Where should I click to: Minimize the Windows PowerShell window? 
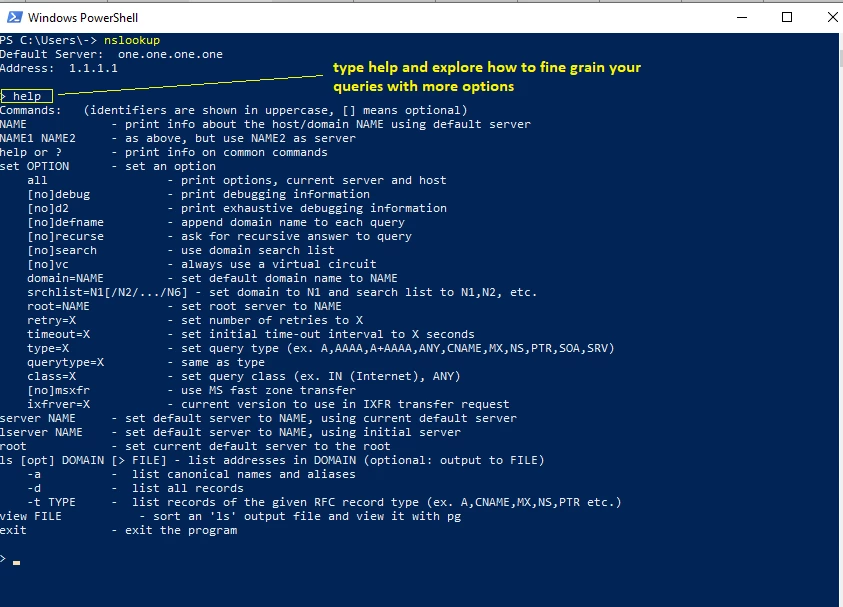[742, 17]
